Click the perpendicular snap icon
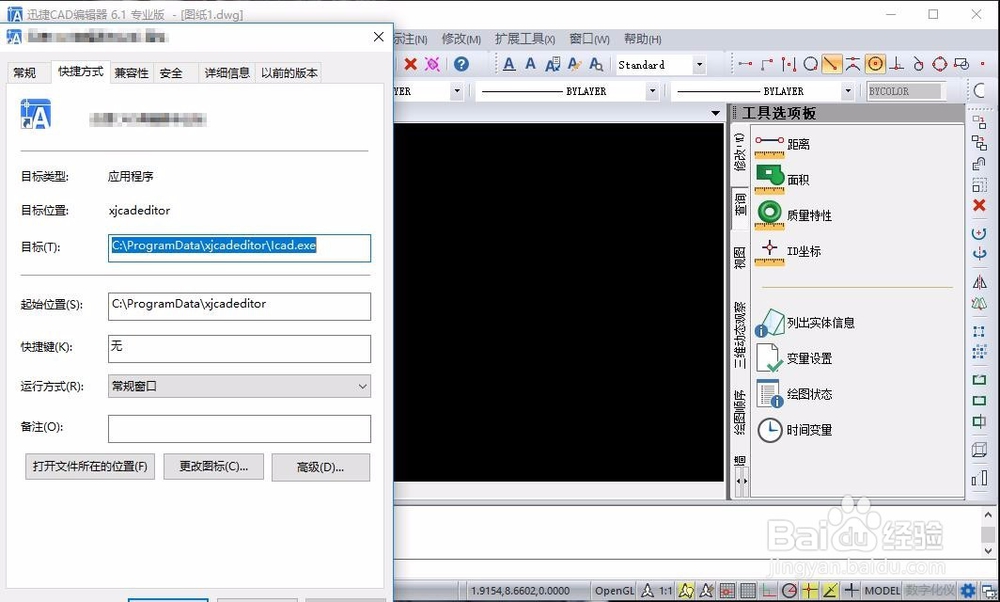This screenshot has width=1000, height=602. point(897,64)
